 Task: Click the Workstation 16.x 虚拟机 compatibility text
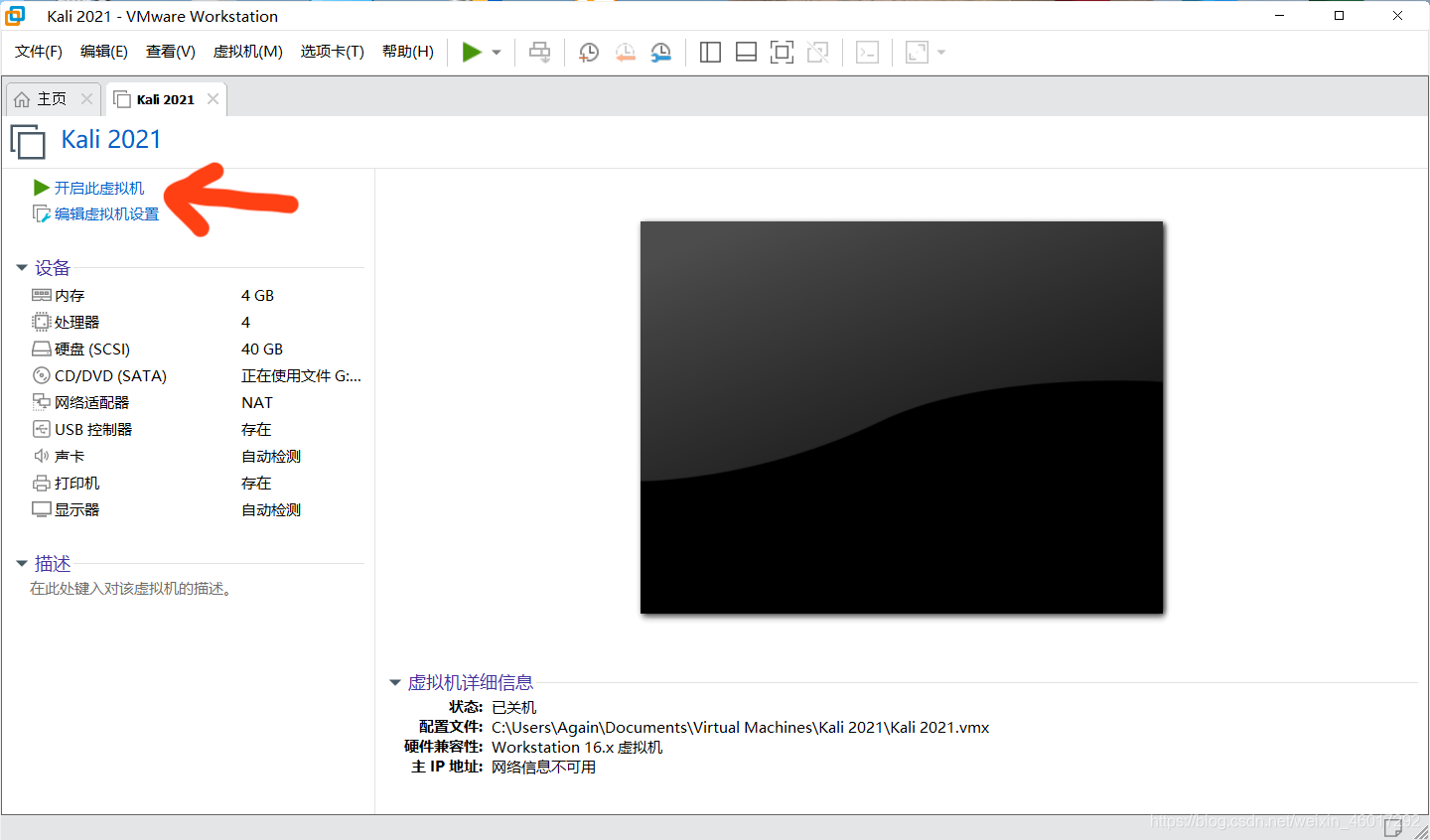tap(577, 747)
